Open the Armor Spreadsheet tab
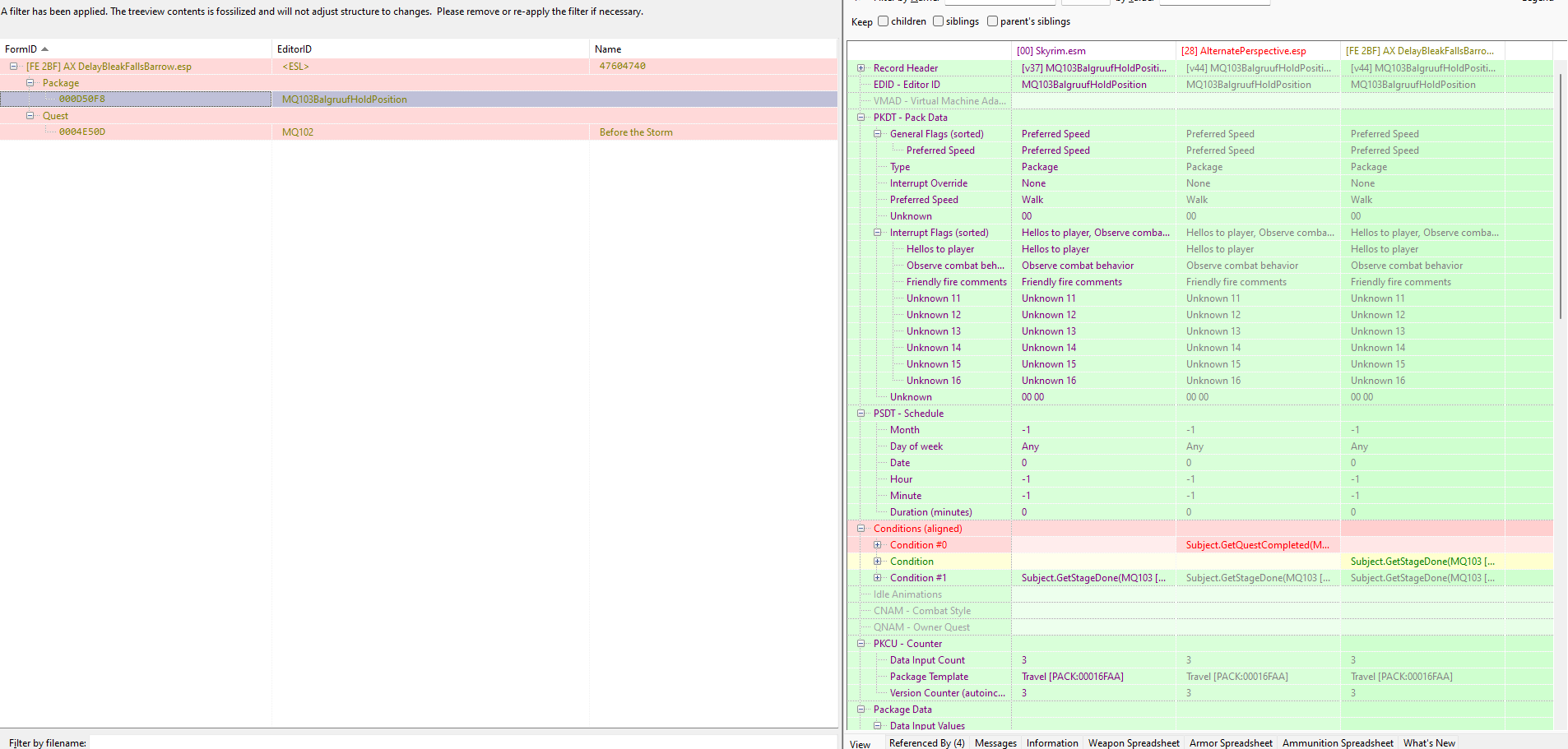 tap(1231, 742)
